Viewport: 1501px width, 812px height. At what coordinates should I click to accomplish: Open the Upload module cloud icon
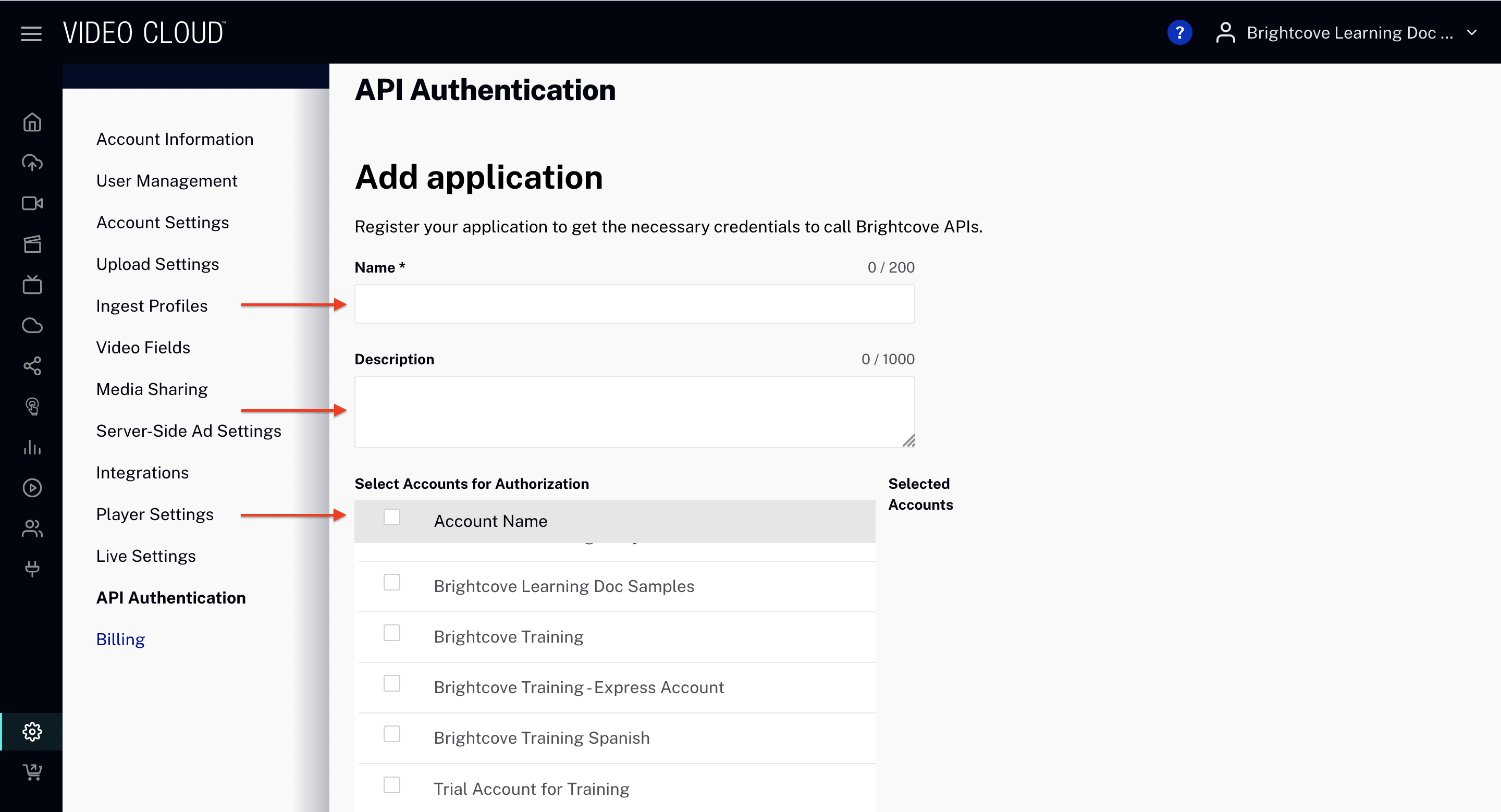32,163
